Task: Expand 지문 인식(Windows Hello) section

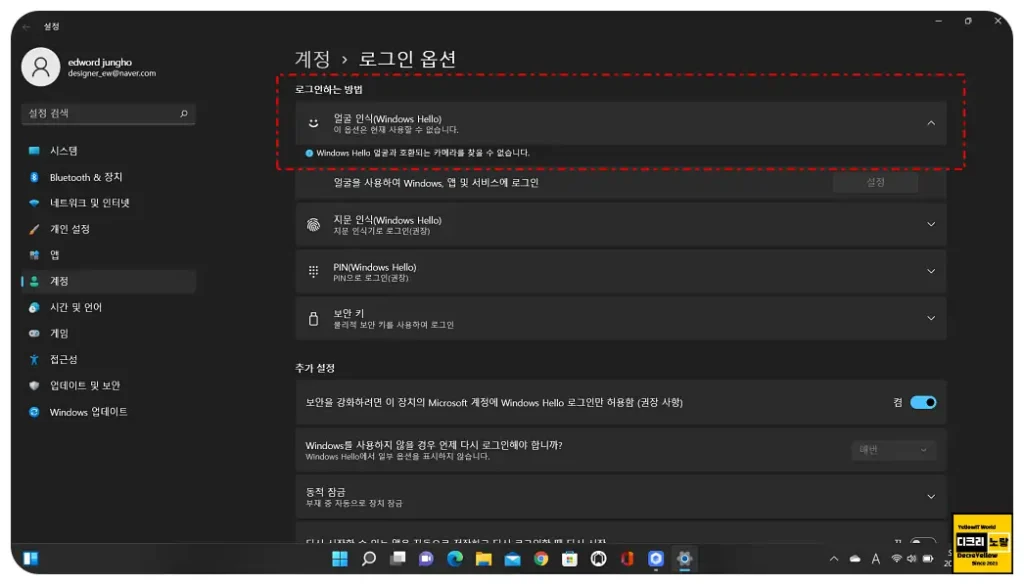Action: click(931, 225)
